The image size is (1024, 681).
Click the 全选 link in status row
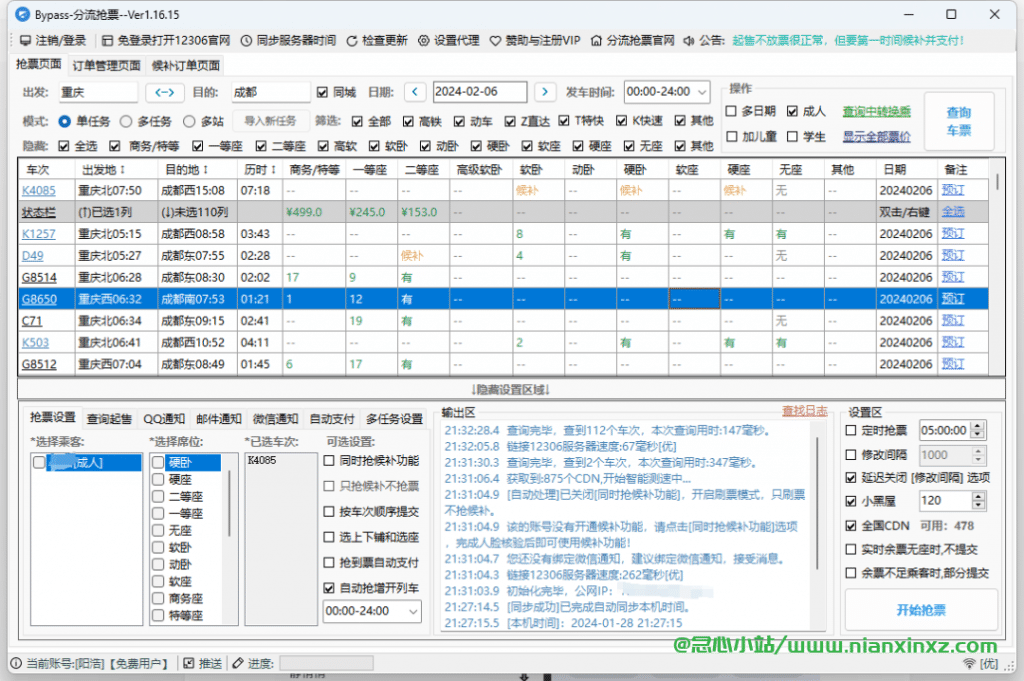click(953, 212)
